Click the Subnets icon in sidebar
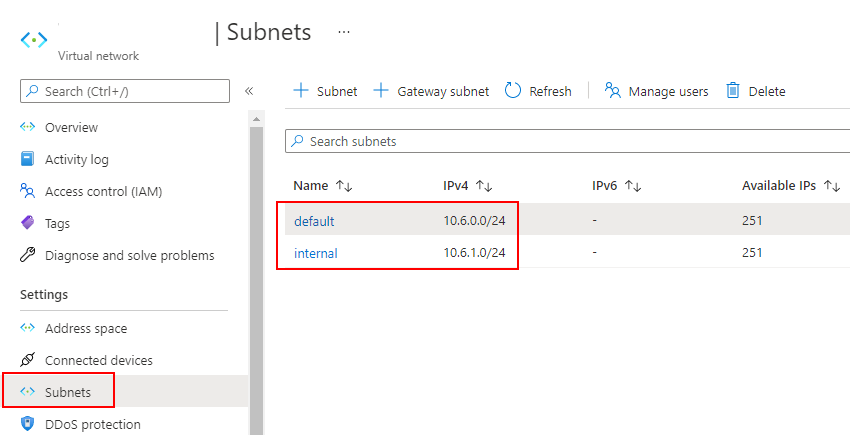 click(x=27, y=391)
